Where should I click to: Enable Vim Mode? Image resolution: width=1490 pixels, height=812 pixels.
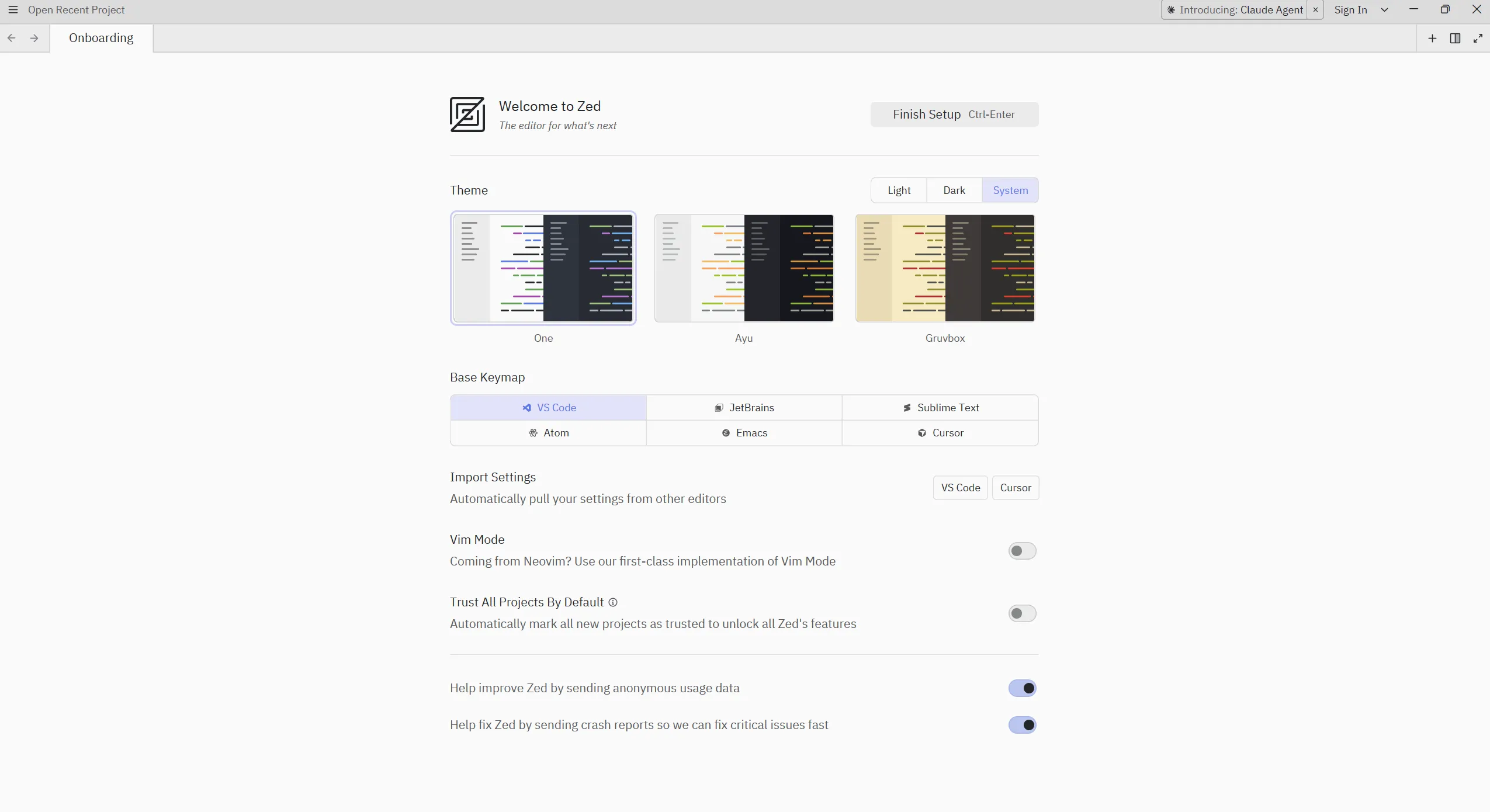pos(1022,550)
